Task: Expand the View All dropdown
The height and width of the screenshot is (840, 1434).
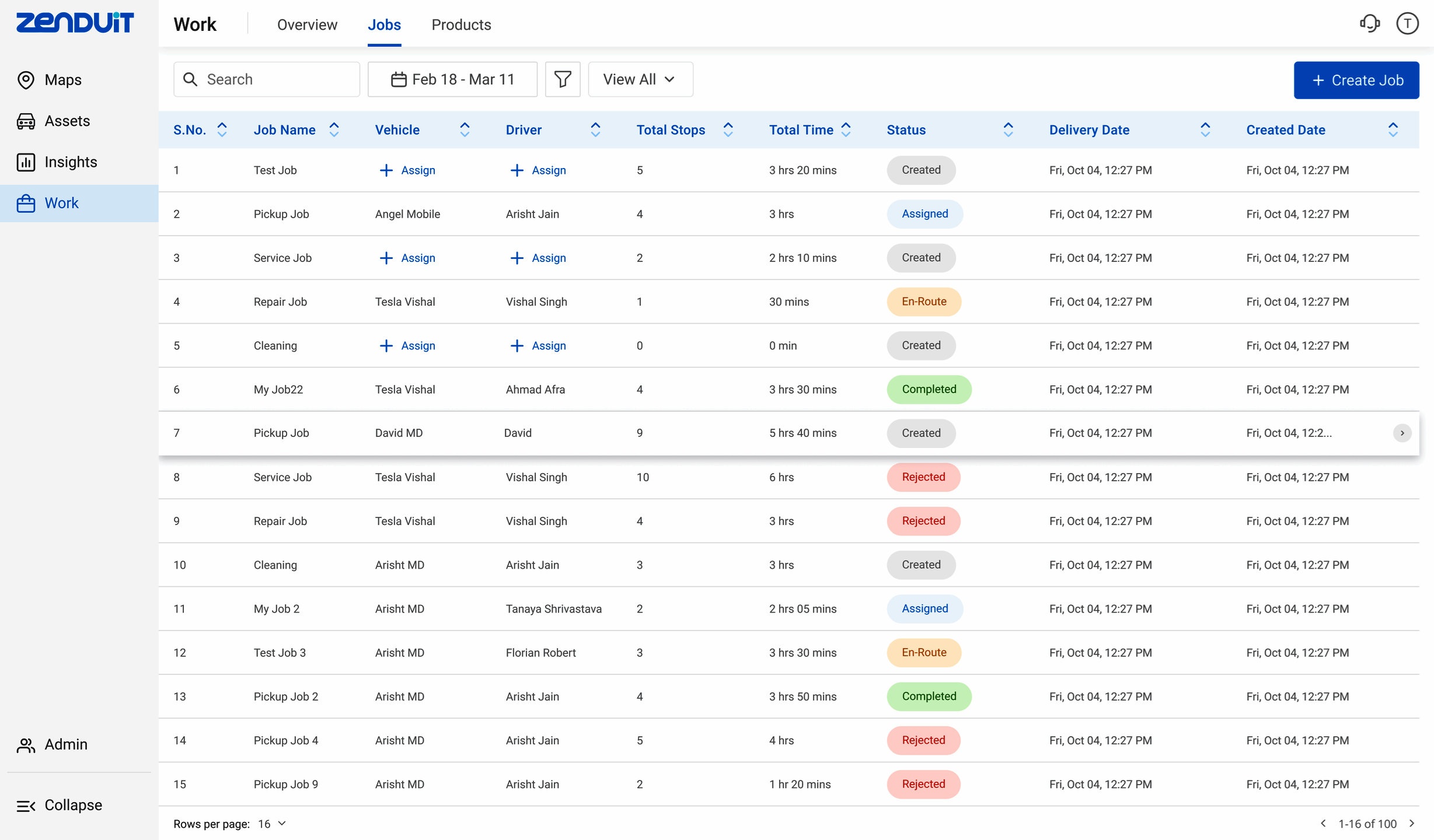Action: point(640,79)
